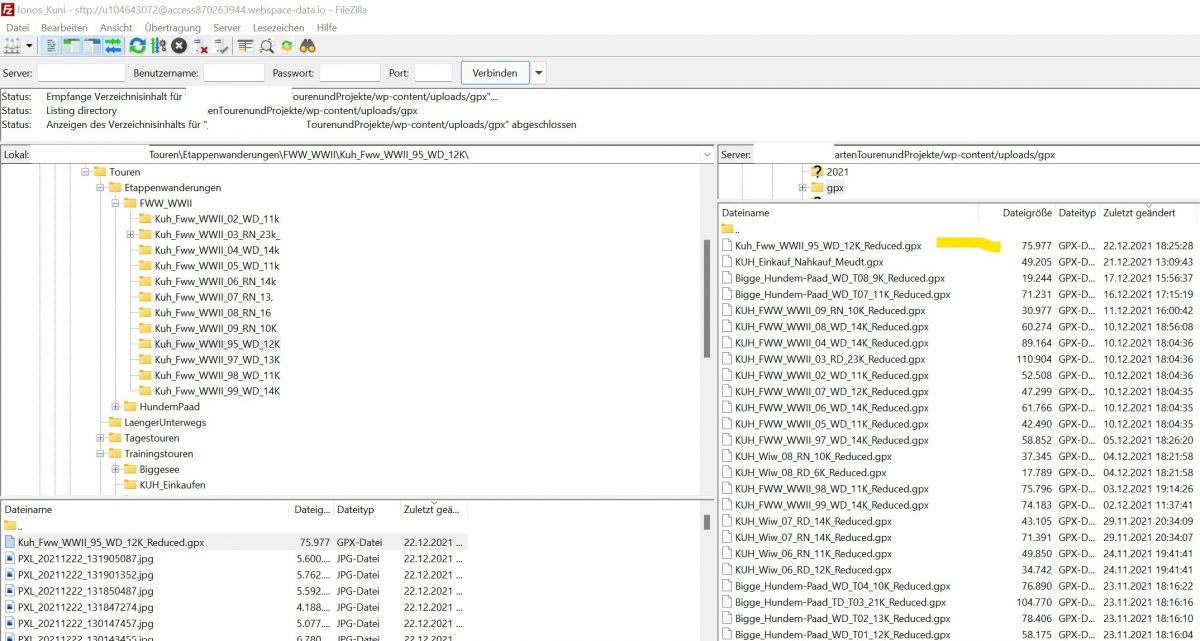
Task: Collapse the FWW_WWII folder tree node
Action: pyautogui.click(x=115, y=203)
